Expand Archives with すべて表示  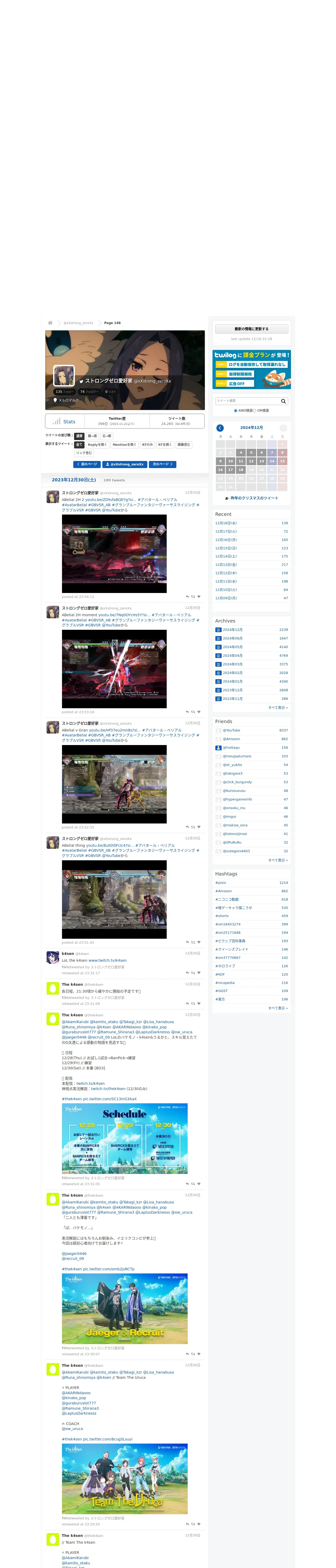[x=278, y=708]
